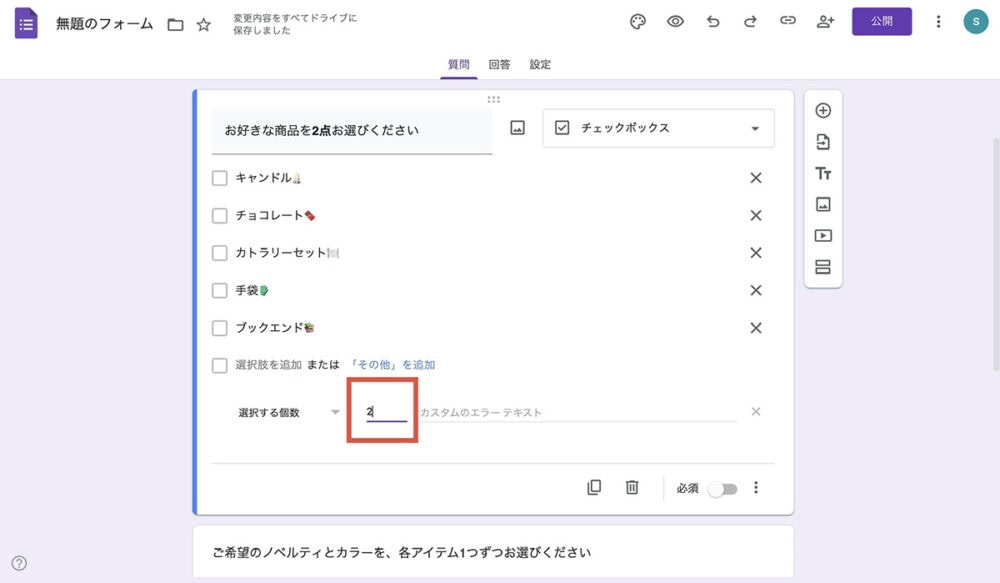Screen dimensions: 1000x583
Task: Click the duplicate question icon
Action: [x=595, y=487]
